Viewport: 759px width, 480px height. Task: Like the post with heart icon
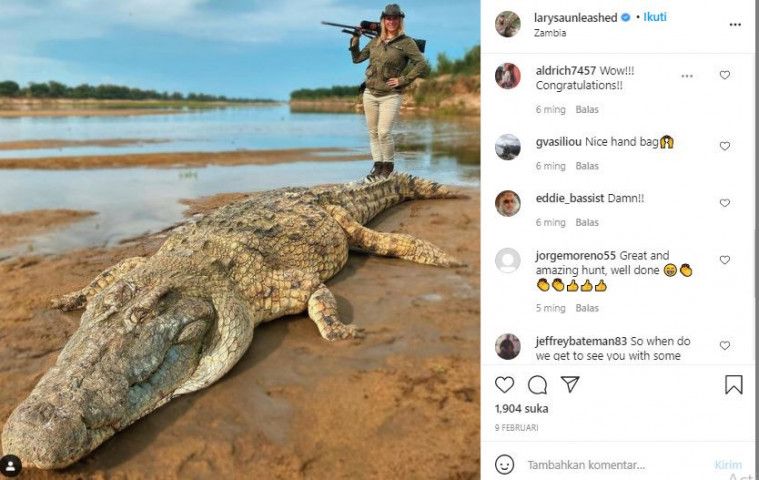click(x=505, y=385)
